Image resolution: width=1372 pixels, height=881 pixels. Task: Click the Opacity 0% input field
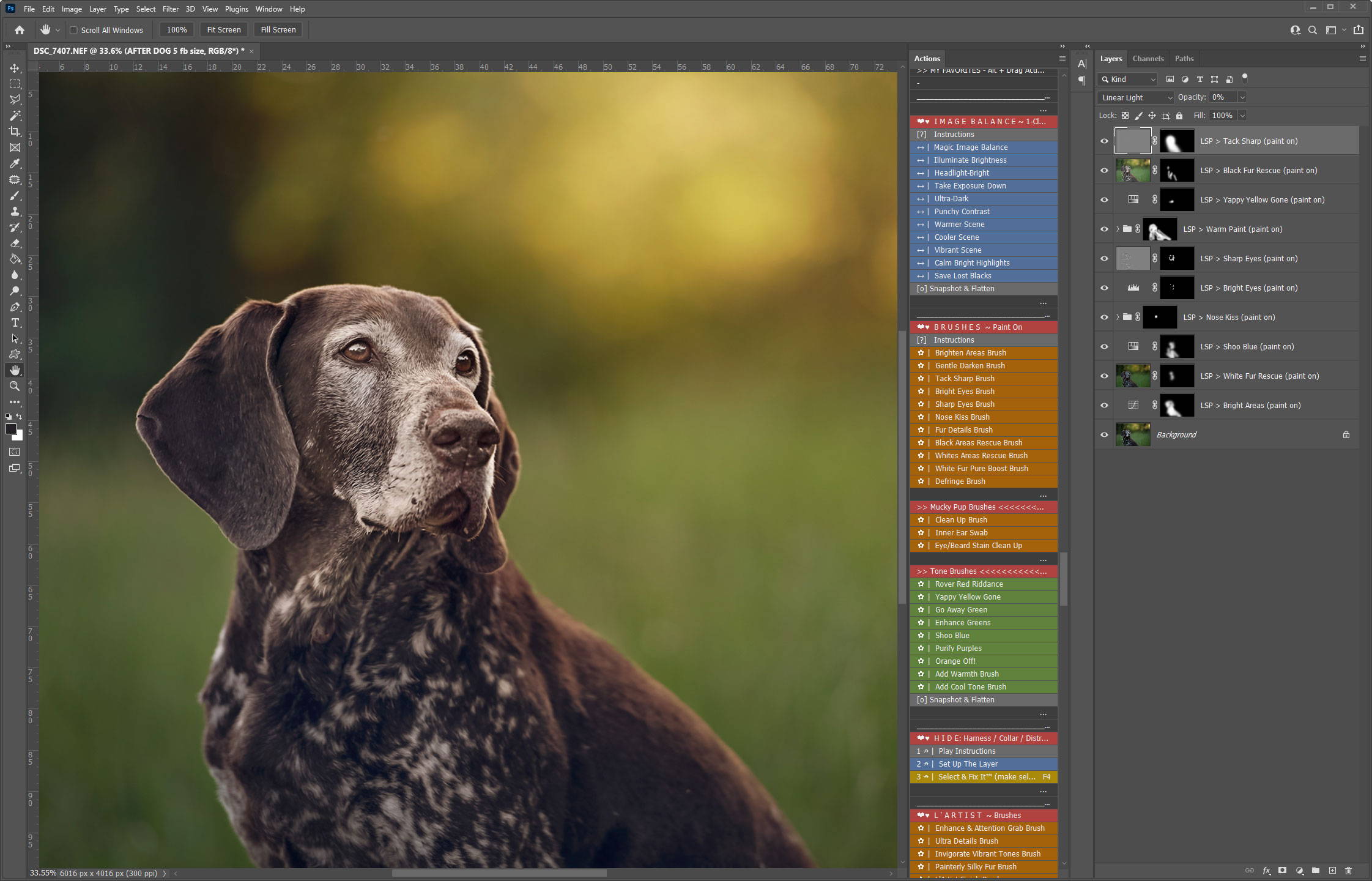click(1223, 97)
